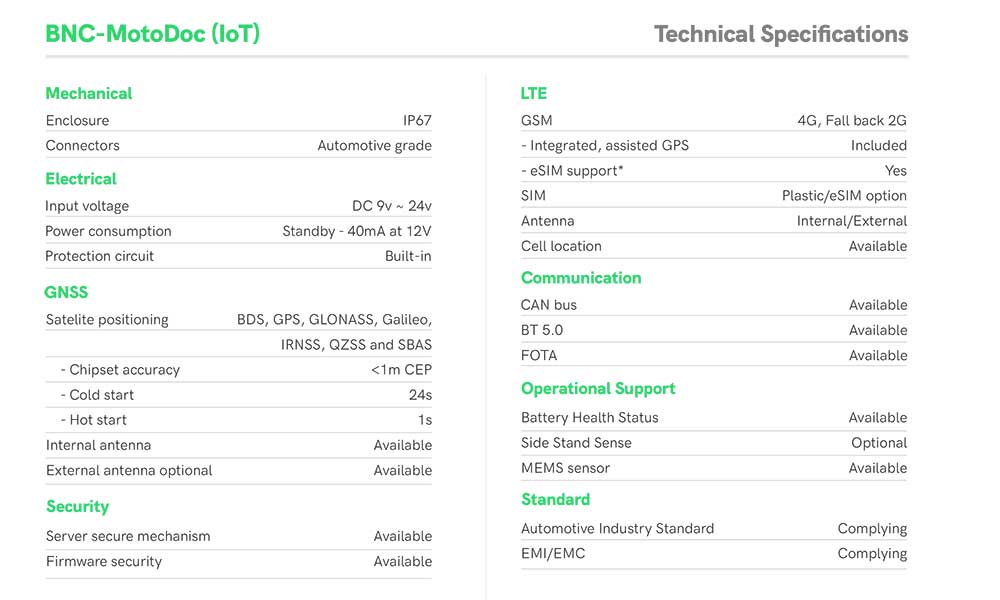
Task: Click the Standby - 40mA at 12V value
Action: pos(357,231)
